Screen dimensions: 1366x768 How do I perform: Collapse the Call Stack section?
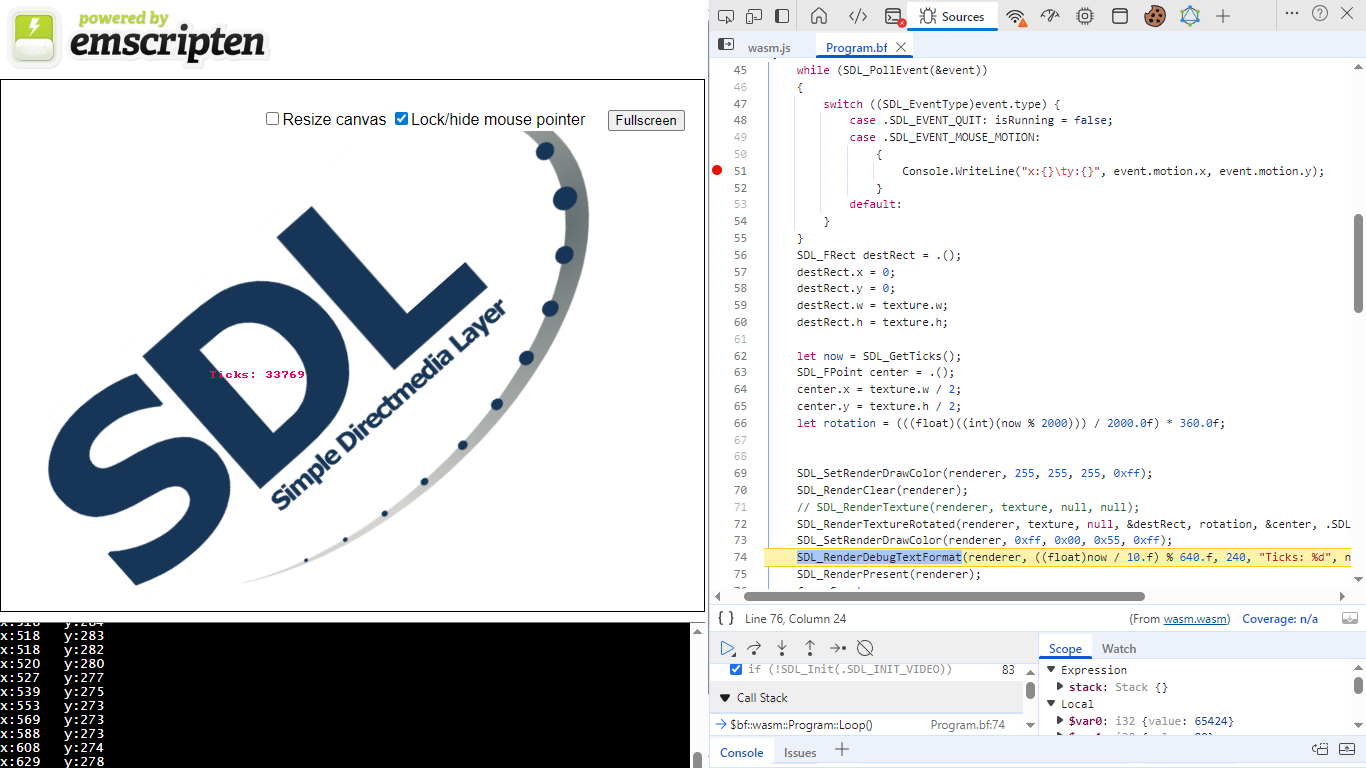(725, 698)
